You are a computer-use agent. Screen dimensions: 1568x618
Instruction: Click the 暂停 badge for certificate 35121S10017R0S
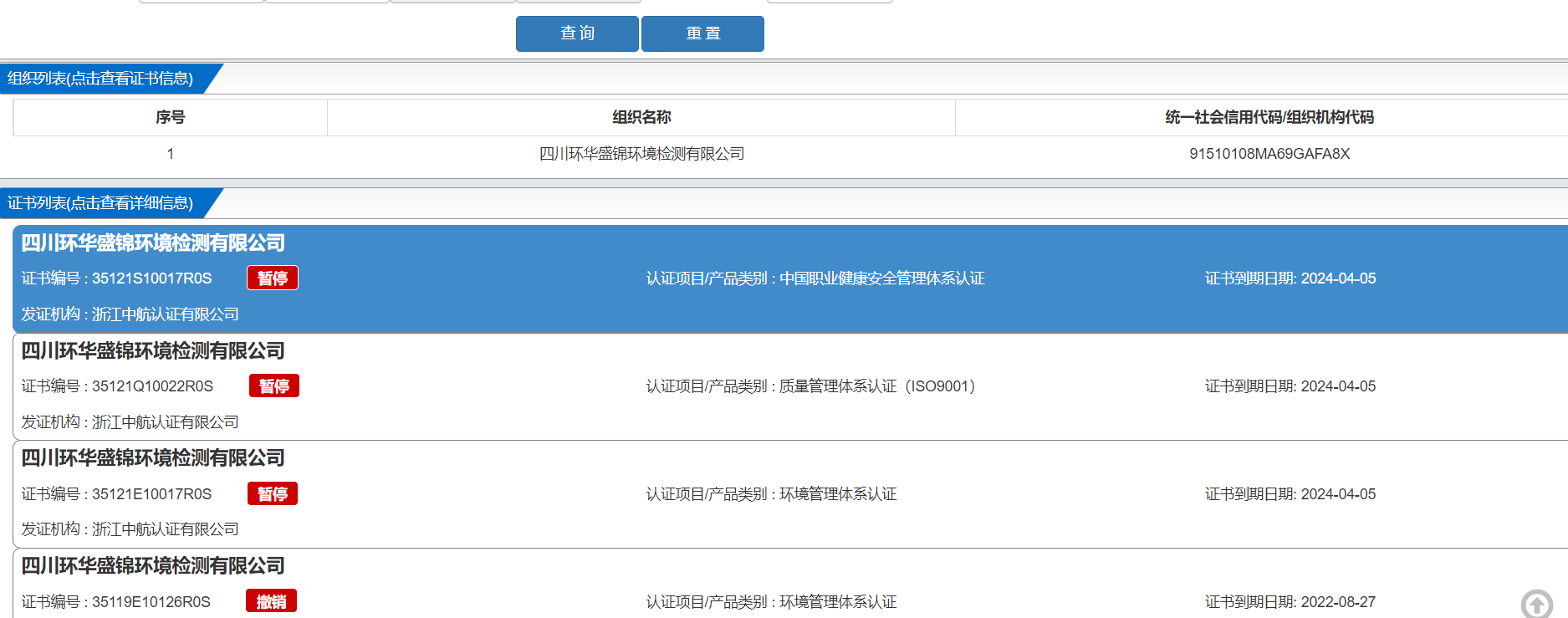pos(273,278)
